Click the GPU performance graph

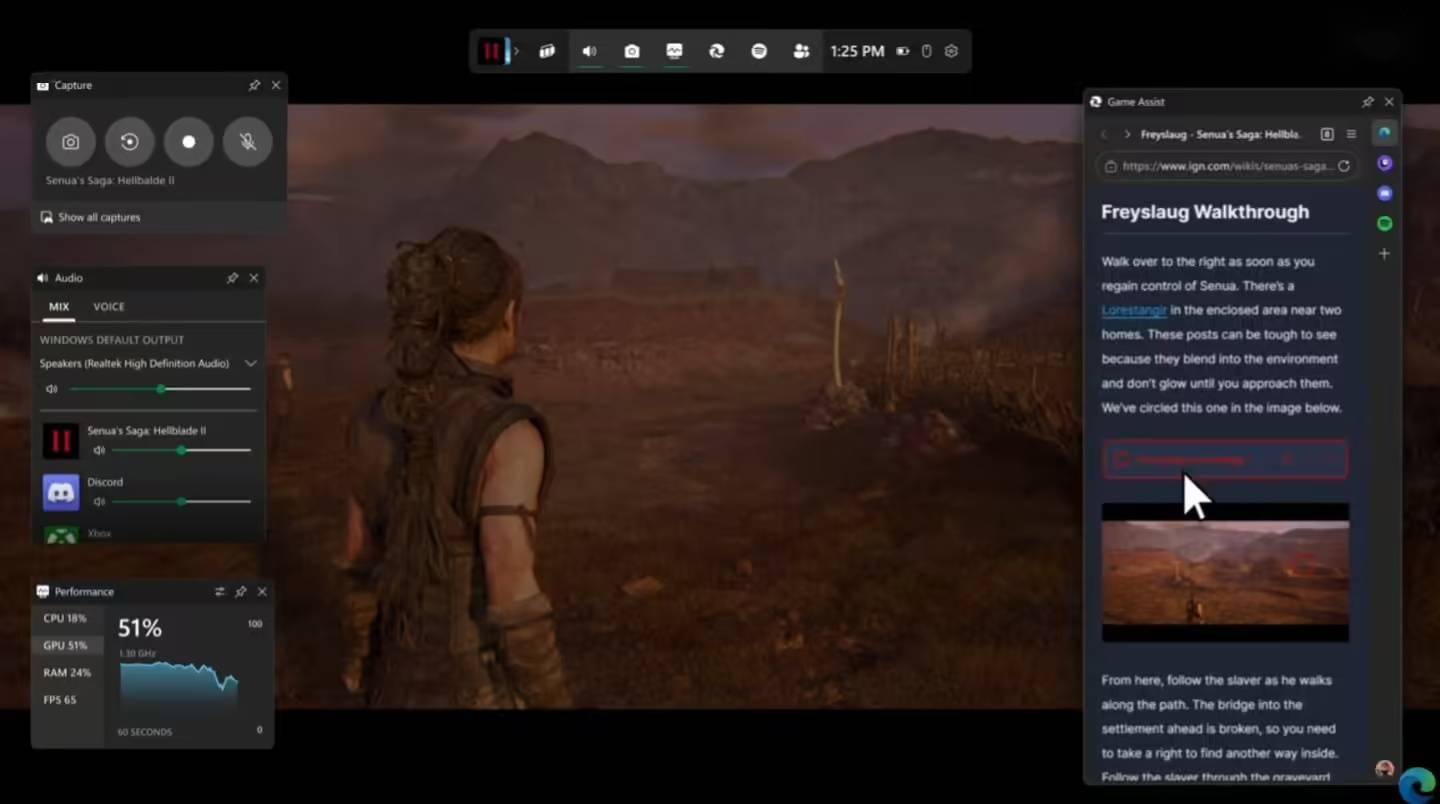[179, 687]
